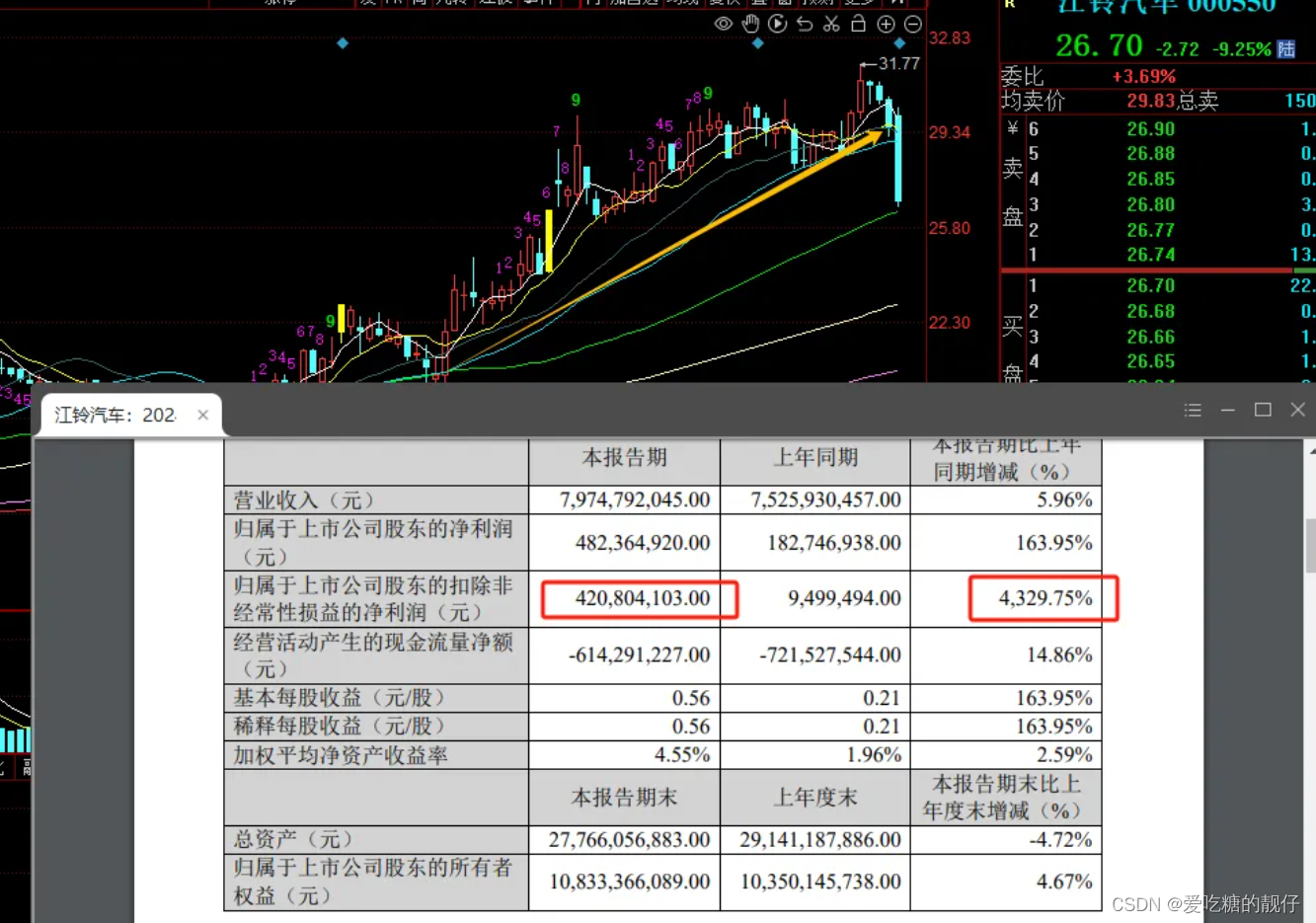The height and width of the screenshot is (923, 1316).
Task: Click the blue 陆 badge beside -9.25%
Action: pyautogui.click(x=1285, y=48)
